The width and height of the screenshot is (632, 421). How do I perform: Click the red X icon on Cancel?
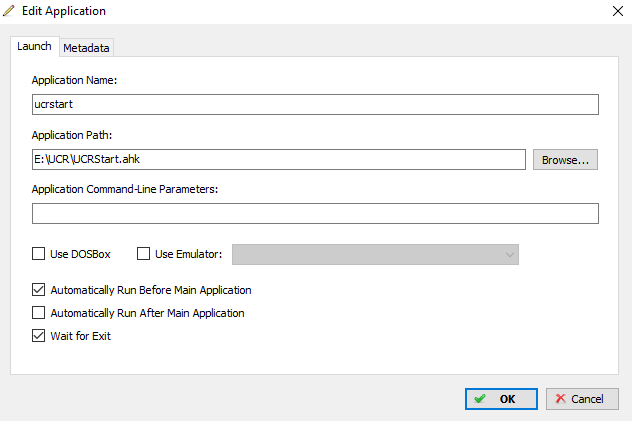point(561,398)
